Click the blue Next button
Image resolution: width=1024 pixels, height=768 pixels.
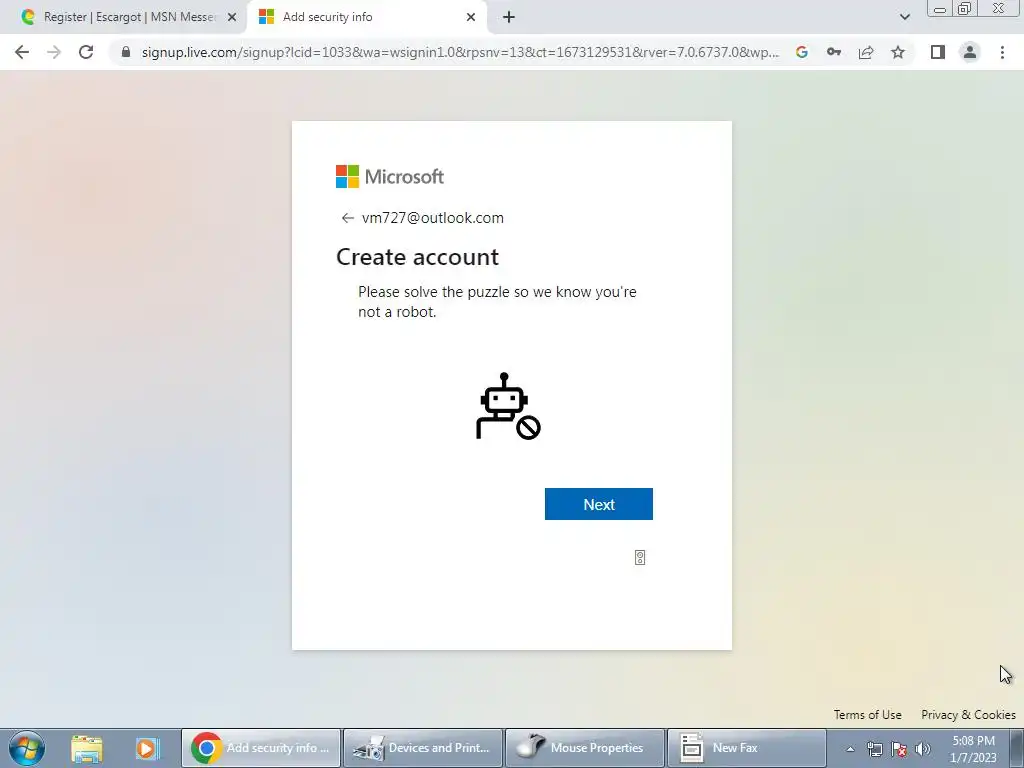coord(599,504)
